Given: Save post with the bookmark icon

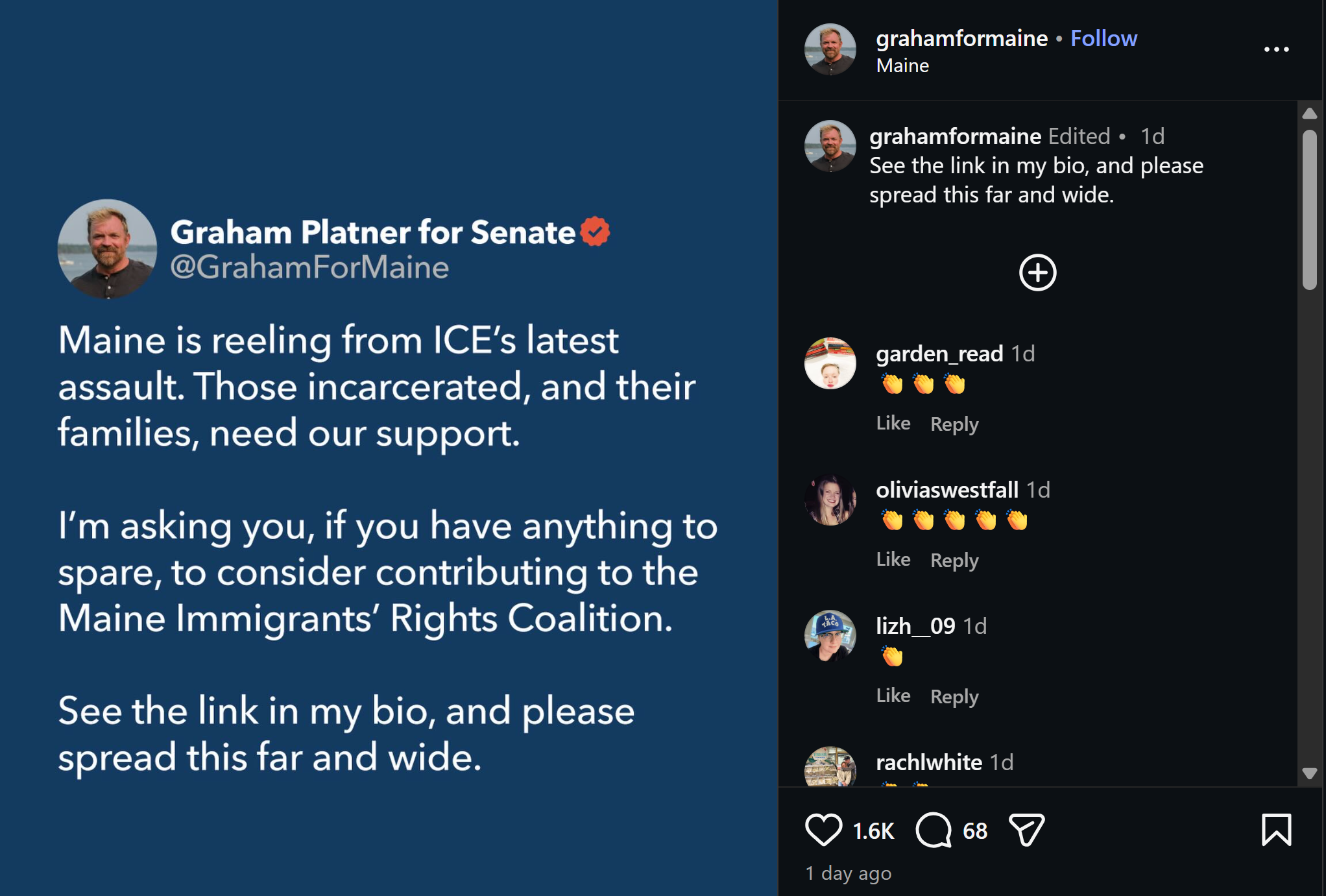Looking at the screenshot, I should (x=1276, y=830).
